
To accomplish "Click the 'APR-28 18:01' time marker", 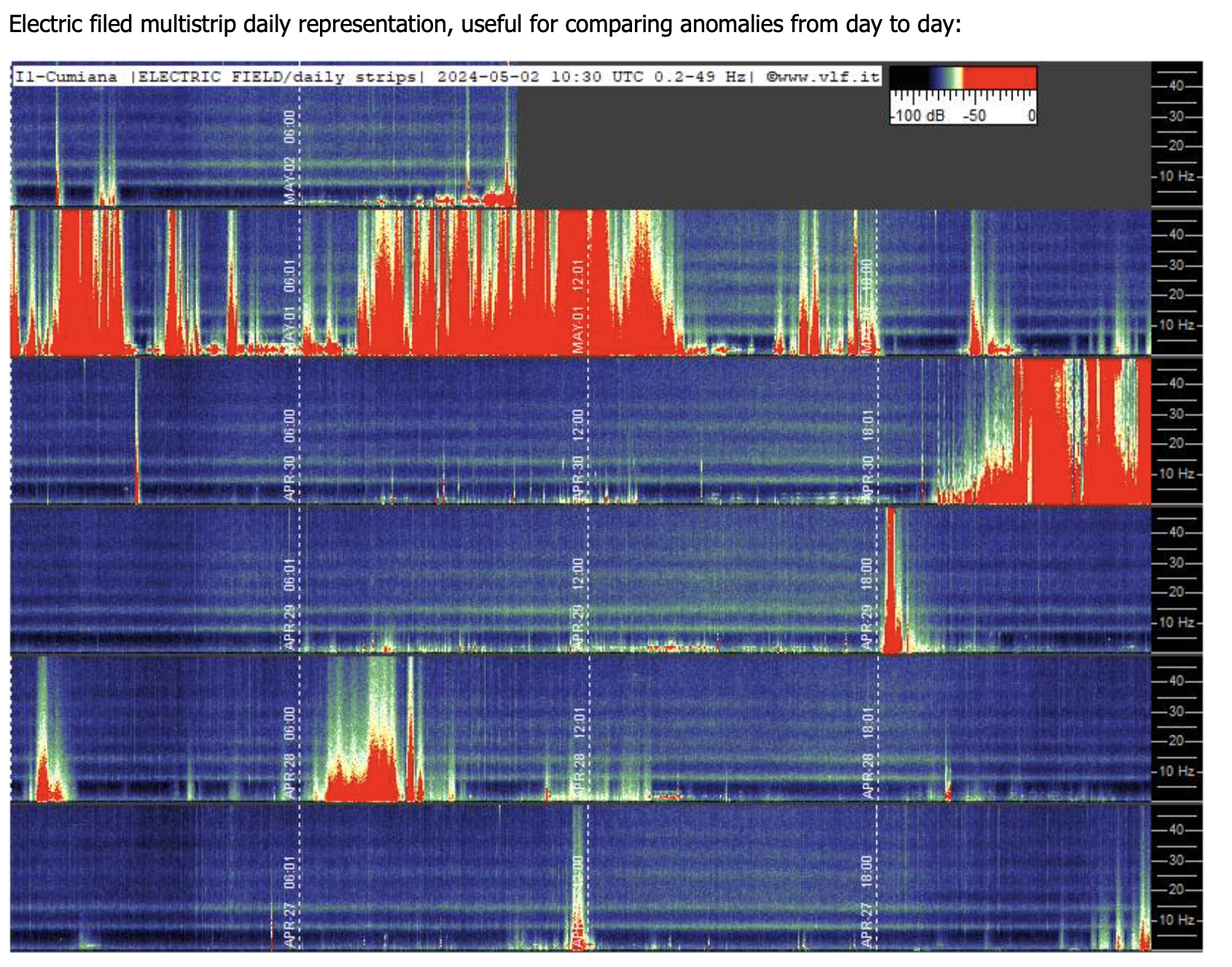I will (x=868, y=753).
